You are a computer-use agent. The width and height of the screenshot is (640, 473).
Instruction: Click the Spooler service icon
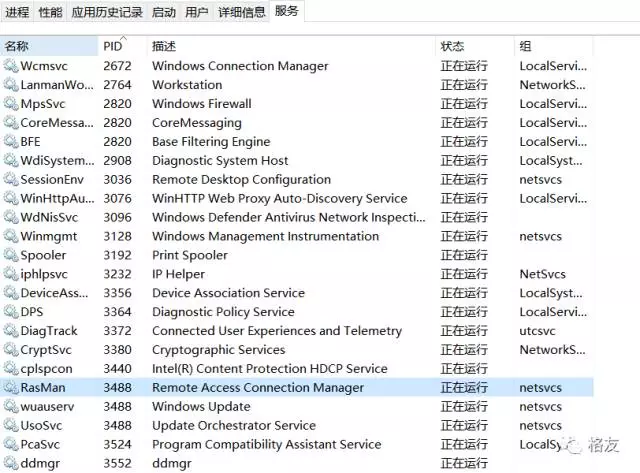point(11,255)
